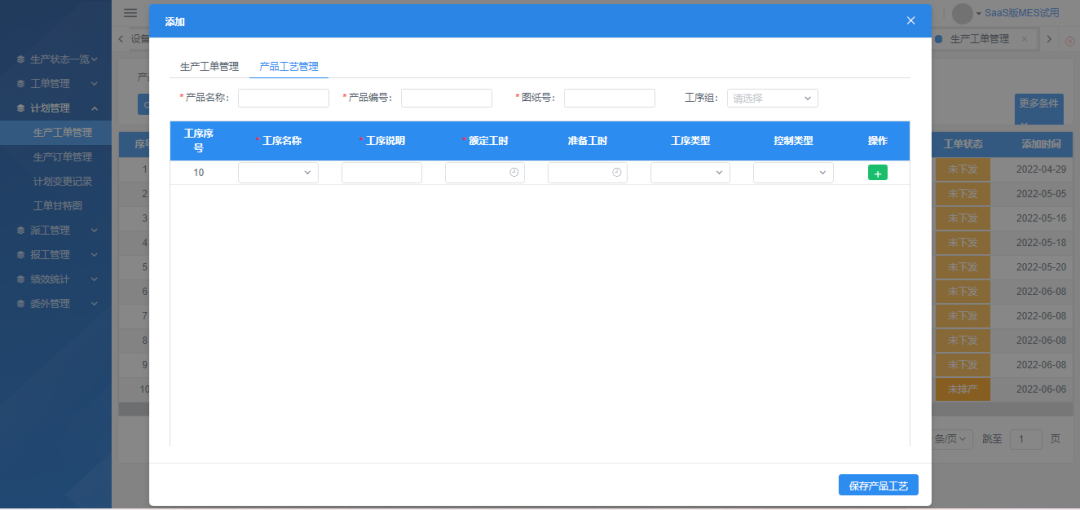This screenshot has width=1080, height=510.
Task: Click the 2022-05-16 date cell
Action: [1041, 218]
